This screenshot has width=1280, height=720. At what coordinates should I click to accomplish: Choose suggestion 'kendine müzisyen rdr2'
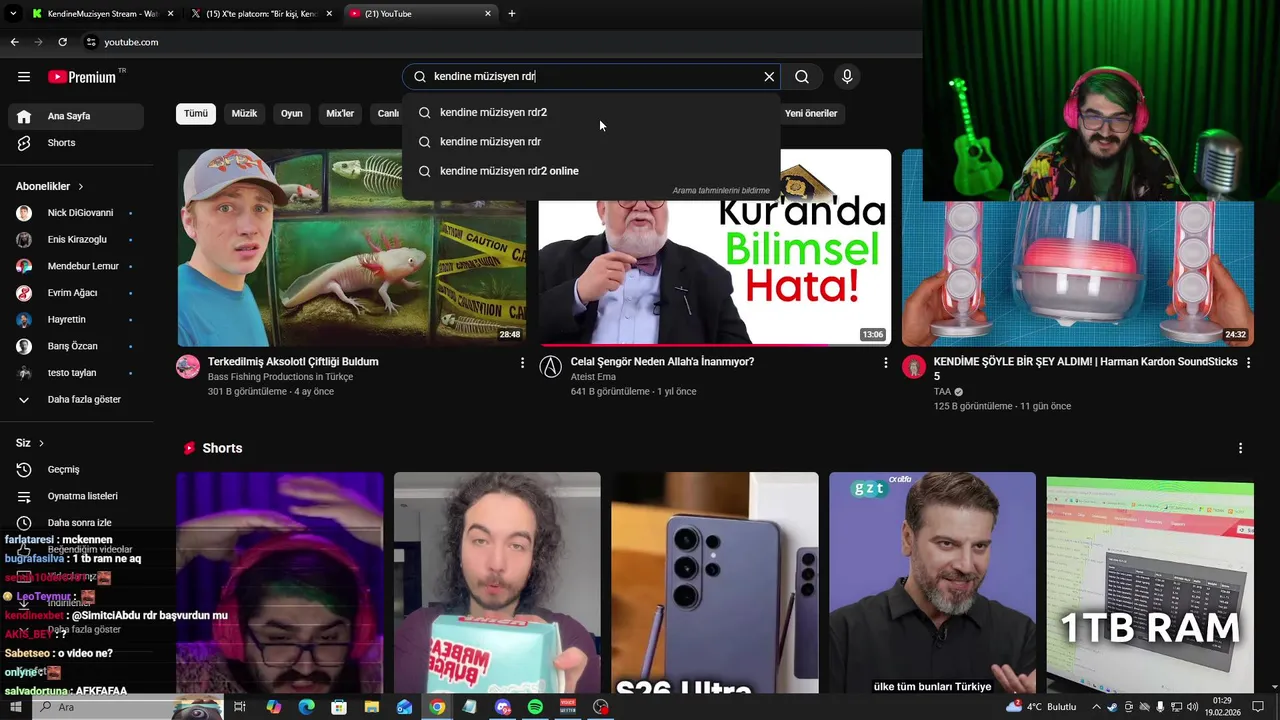(591, 113)
